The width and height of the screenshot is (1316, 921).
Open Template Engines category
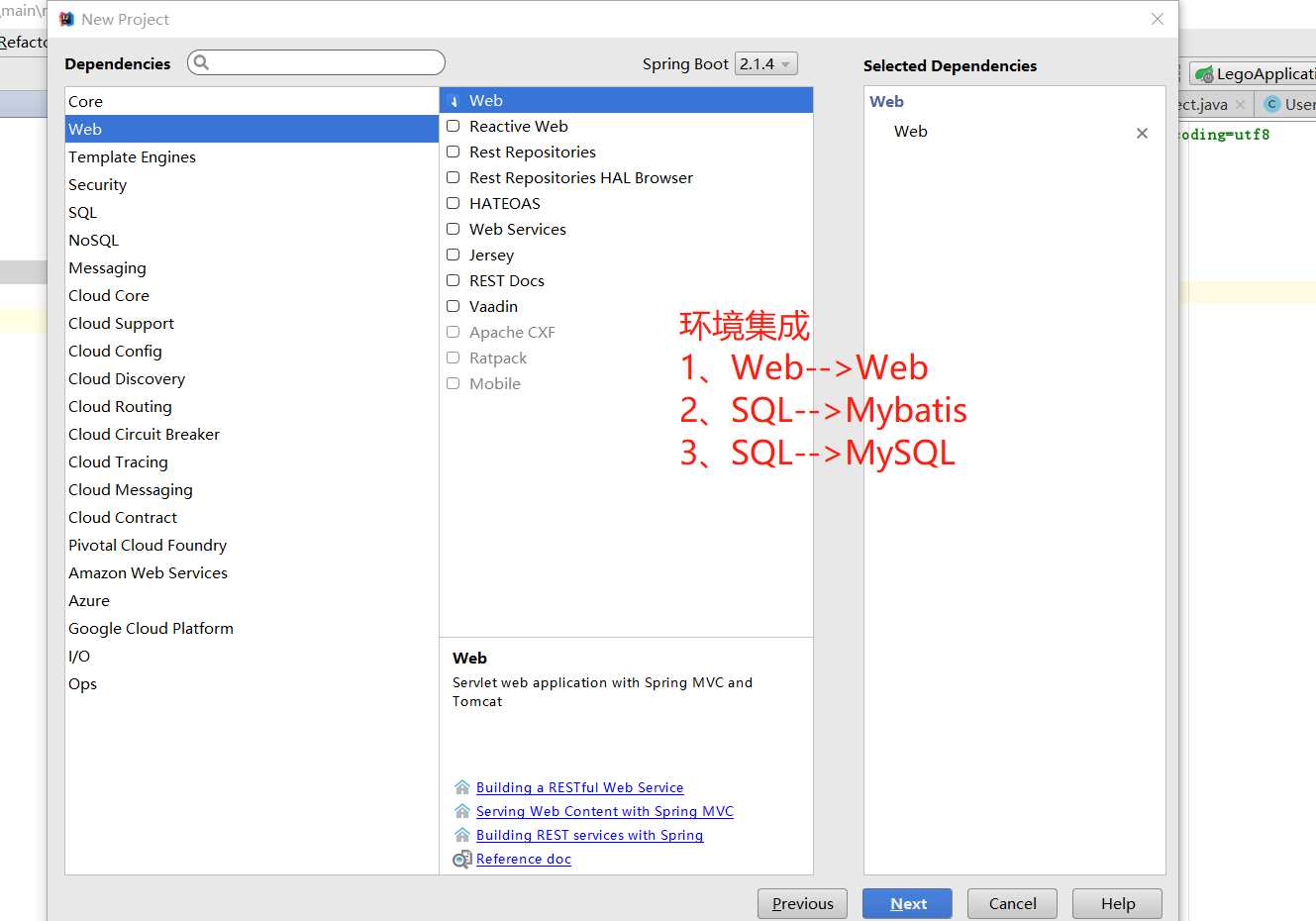tap(252, 156)
